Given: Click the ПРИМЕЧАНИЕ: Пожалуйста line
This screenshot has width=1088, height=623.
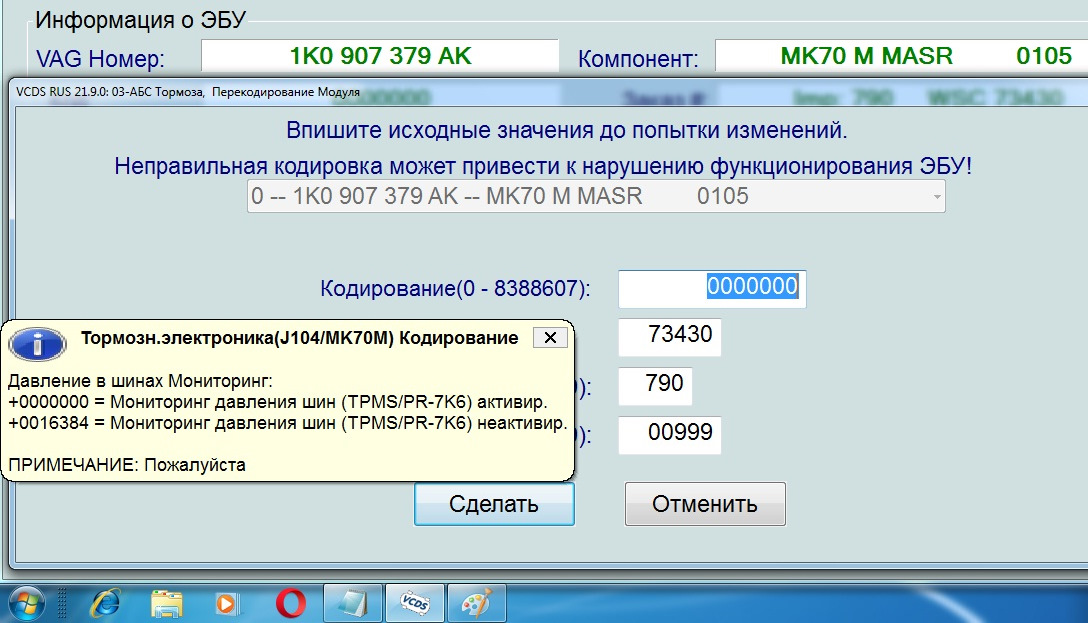Looking at the screenshot, I should click(x=127, y=465).
